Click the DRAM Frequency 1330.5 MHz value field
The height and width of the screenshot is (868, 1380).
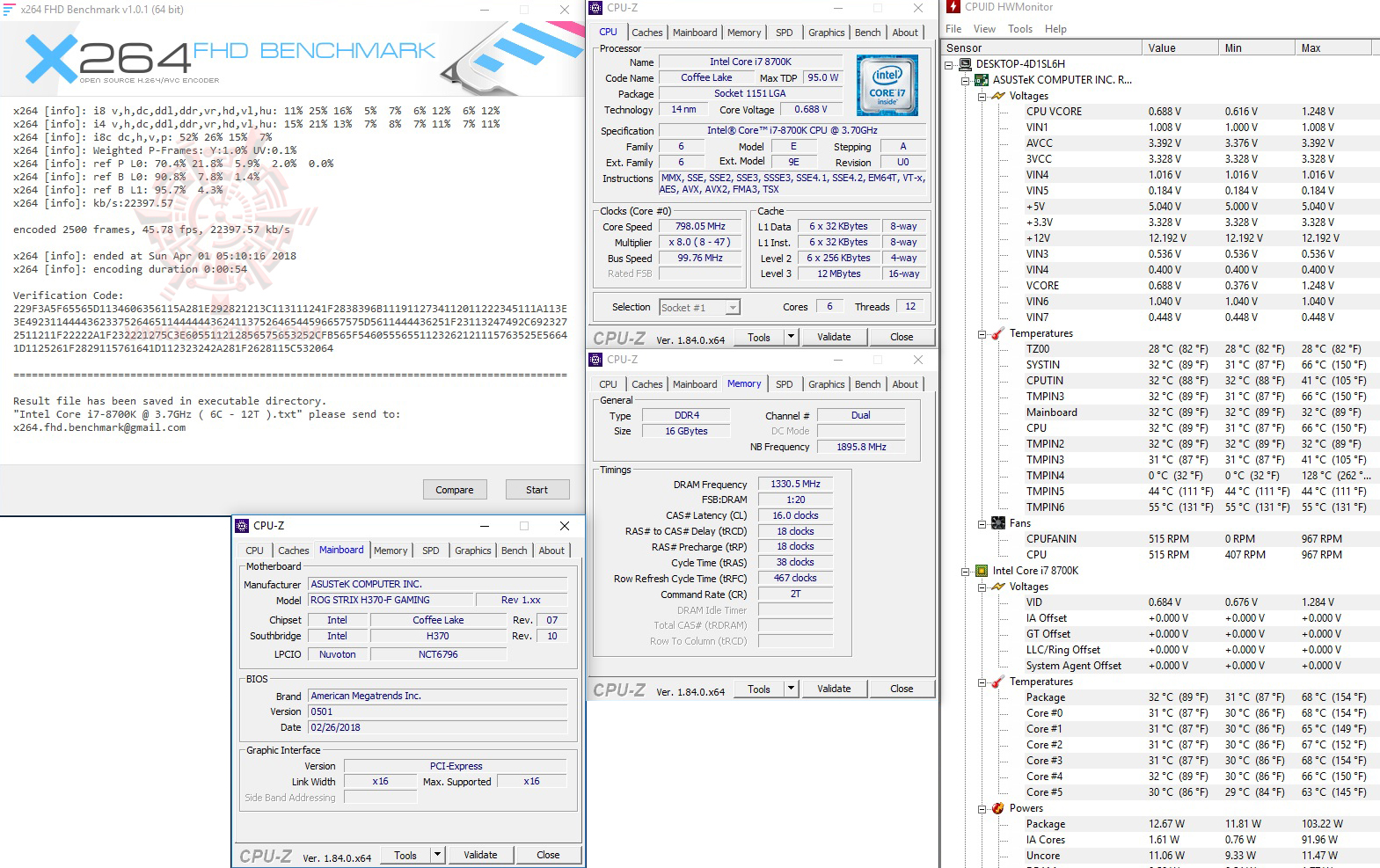(795, 484)
